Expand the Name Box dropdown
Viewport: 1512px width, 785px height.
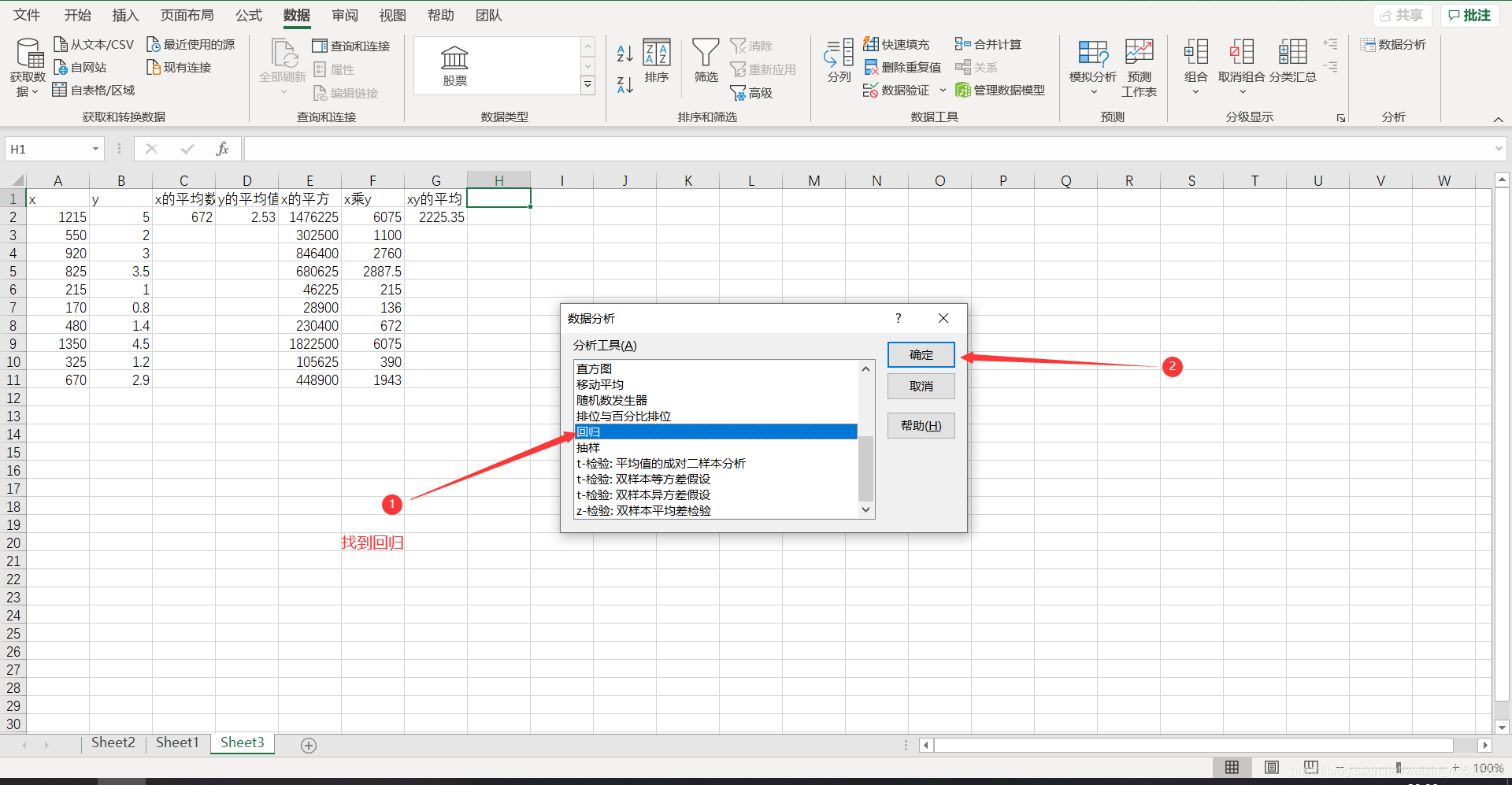coord(95,149)
